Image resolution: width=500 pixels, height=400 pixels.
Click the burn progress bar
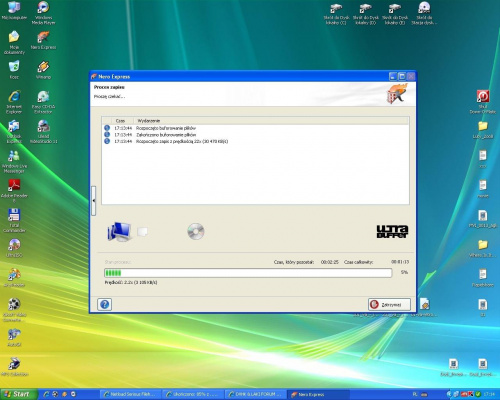point(248,273)
